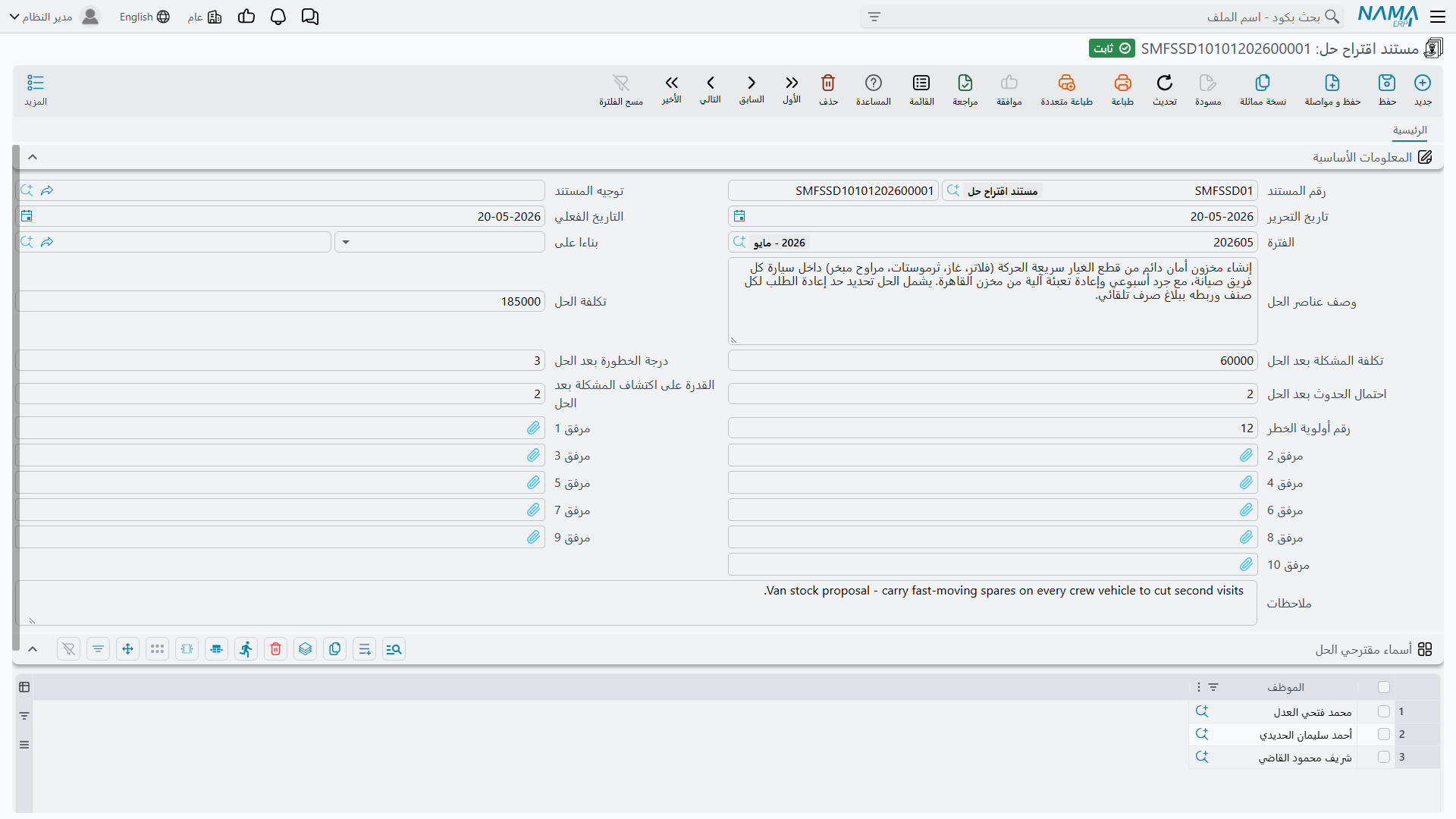Click NAMA ERP logo
The height and width of the screenshot is (819, 1456).
[x=1388, y=16]
